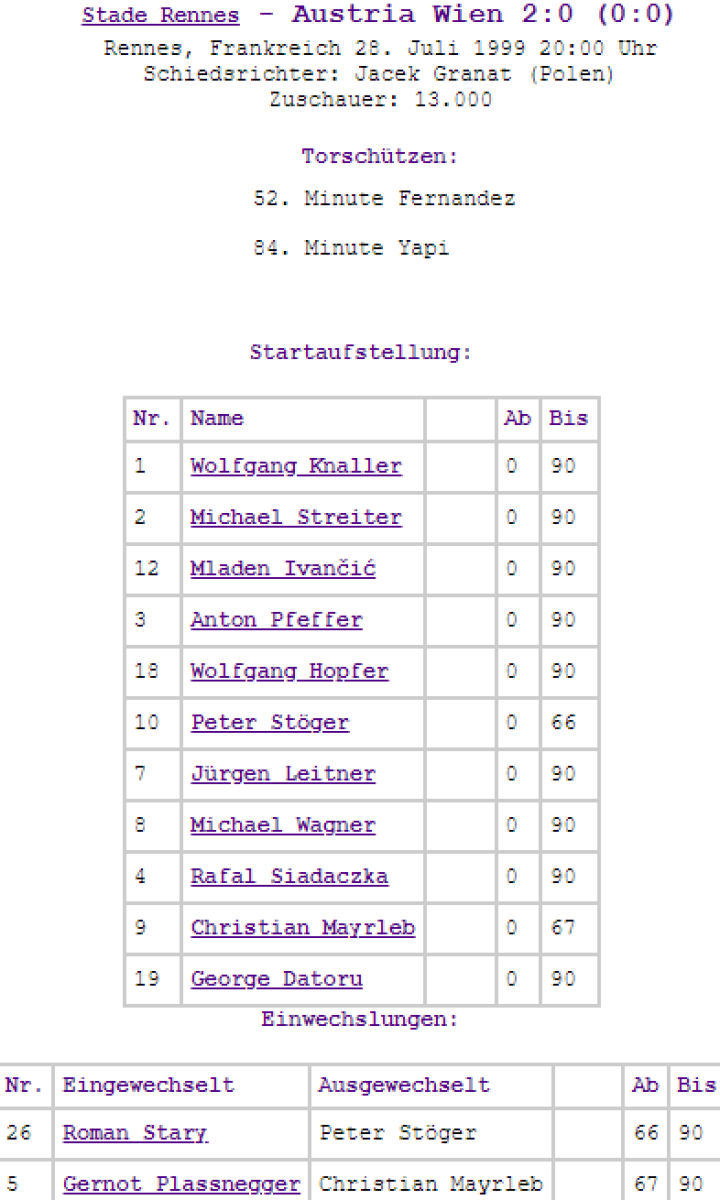Image resolution: width=720 pixels, height=1200 pixels.
Task: Click the Ausgewechselt column header
Action: pyautogui.click(x=404, y=1086)
